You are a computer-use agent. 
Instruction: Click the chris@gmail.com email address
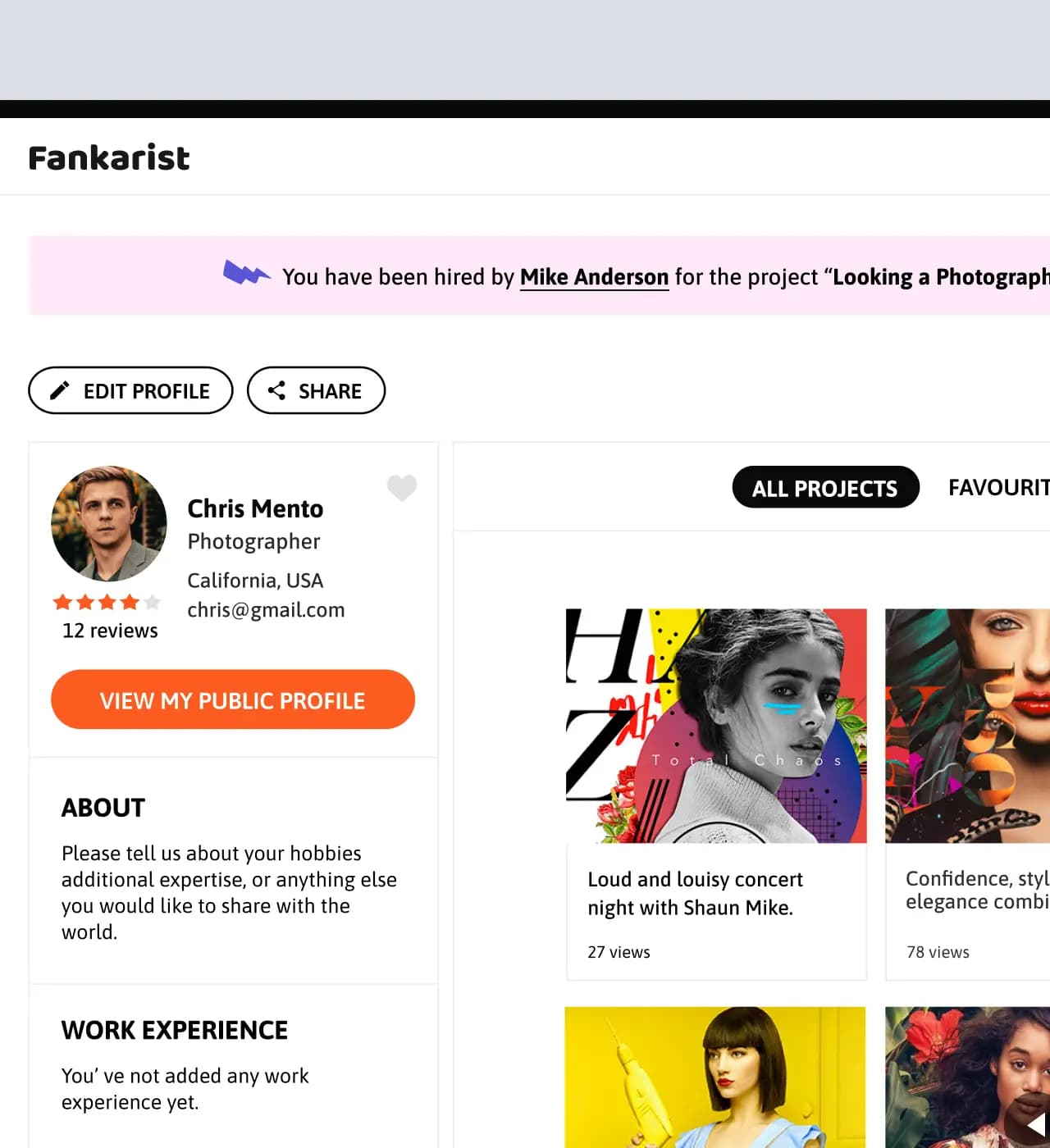click(266, 610)
